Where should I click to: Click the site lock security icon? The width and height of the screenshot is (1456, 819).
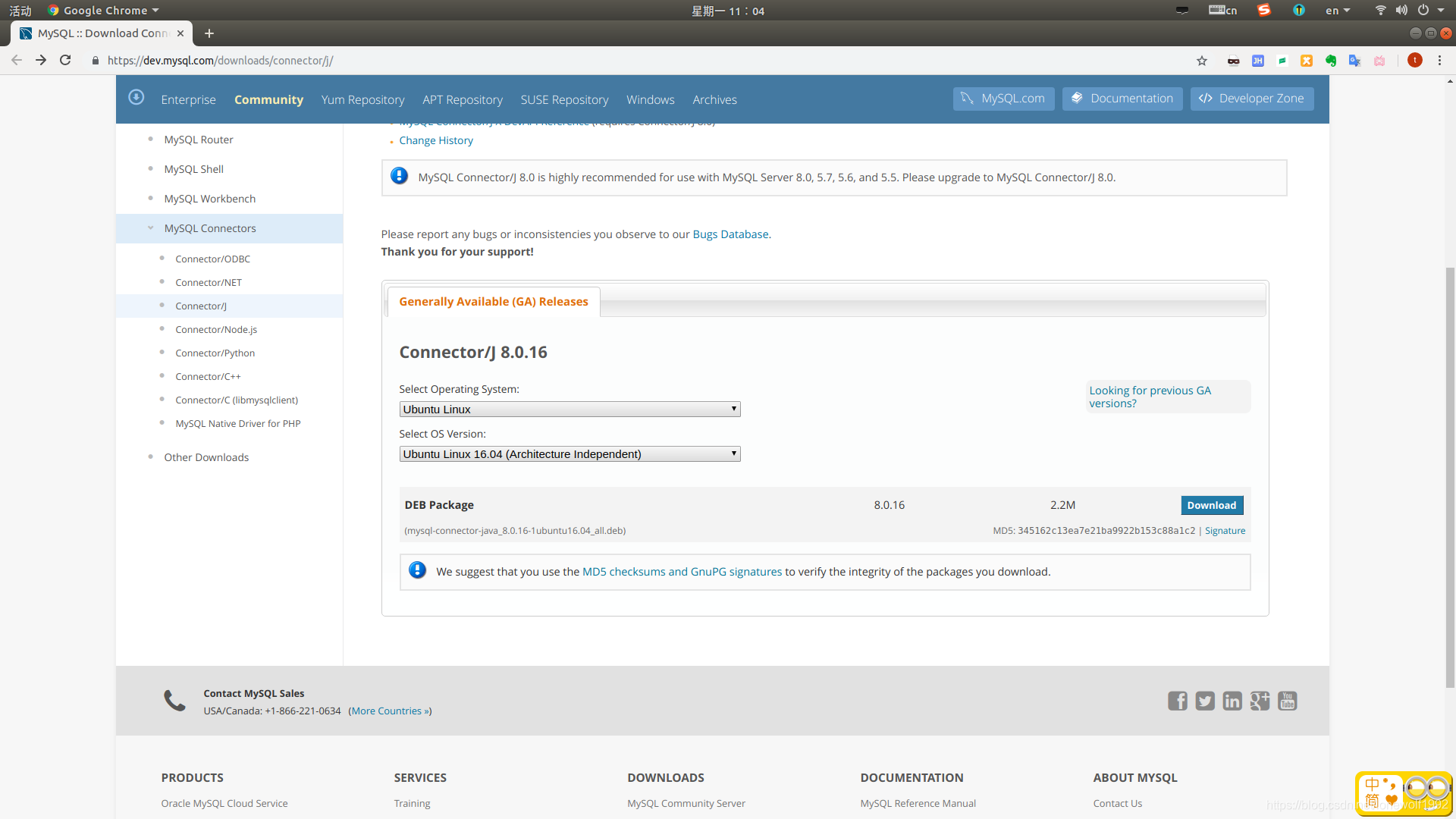click(96, 61)
